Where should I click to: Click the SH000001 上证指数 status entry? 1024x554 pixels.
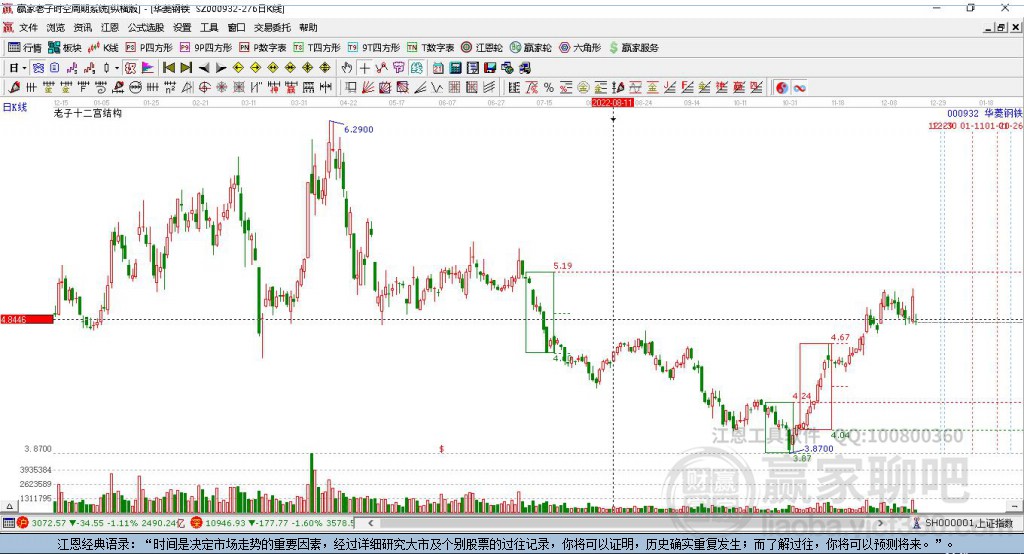point(968,523)
